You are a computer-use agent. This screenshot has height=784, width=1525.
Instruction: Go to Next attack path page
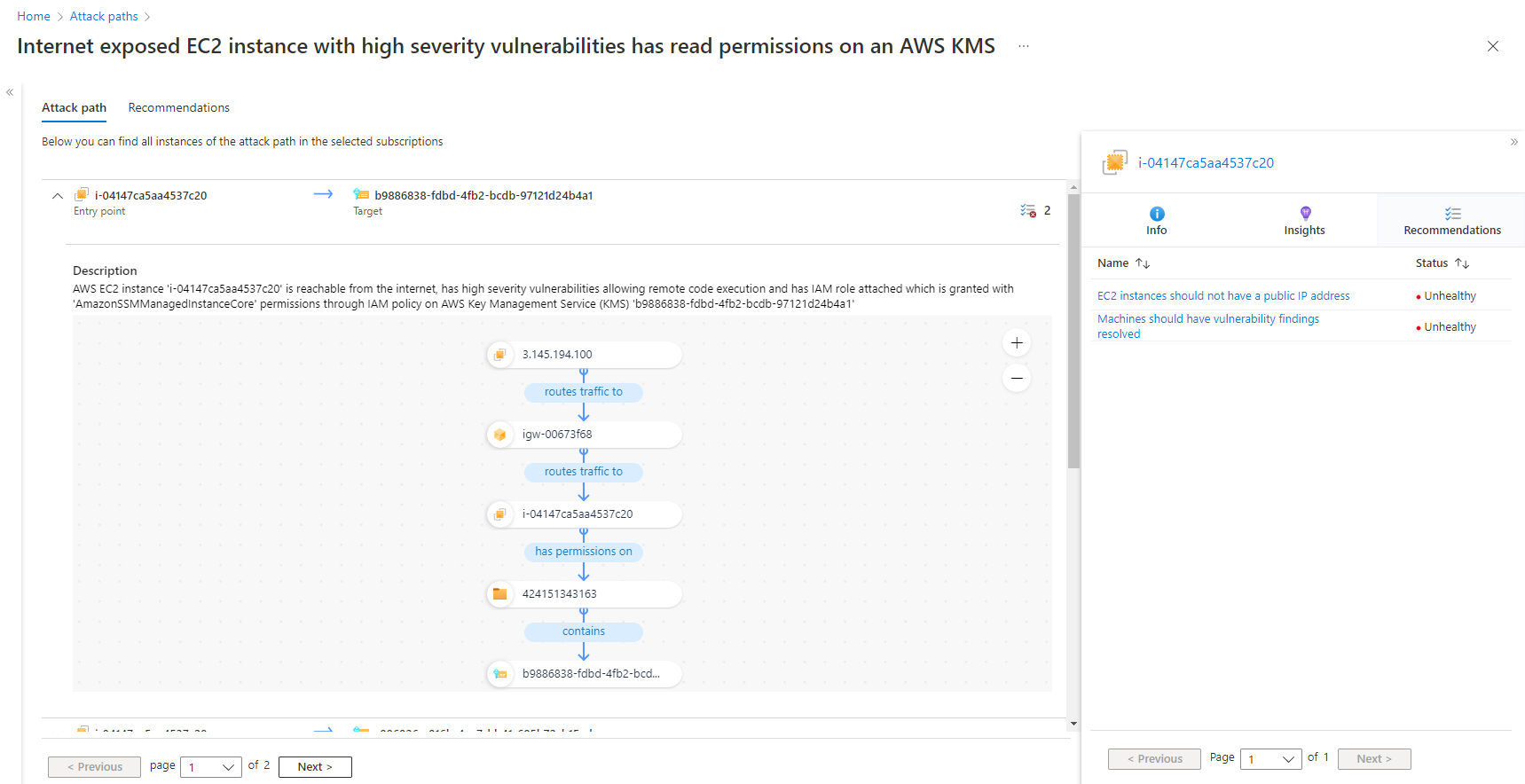click(315, 767)
